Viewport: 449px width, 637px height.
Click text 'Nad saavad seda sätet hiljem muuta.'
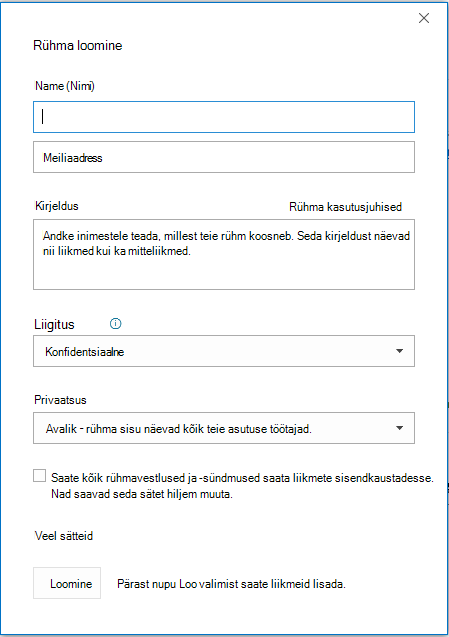pyautogui.click(x=142, y=494)
